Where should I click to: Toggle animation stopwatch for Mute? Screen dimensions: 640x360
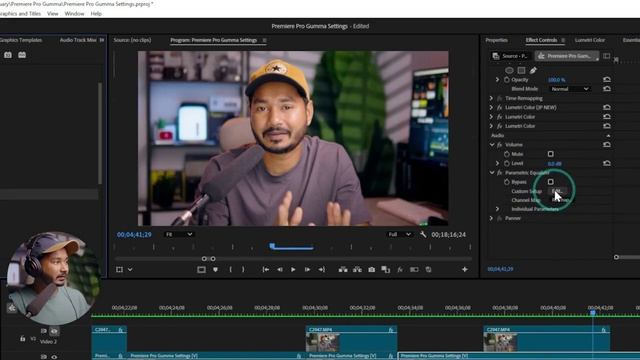(507, 154)
